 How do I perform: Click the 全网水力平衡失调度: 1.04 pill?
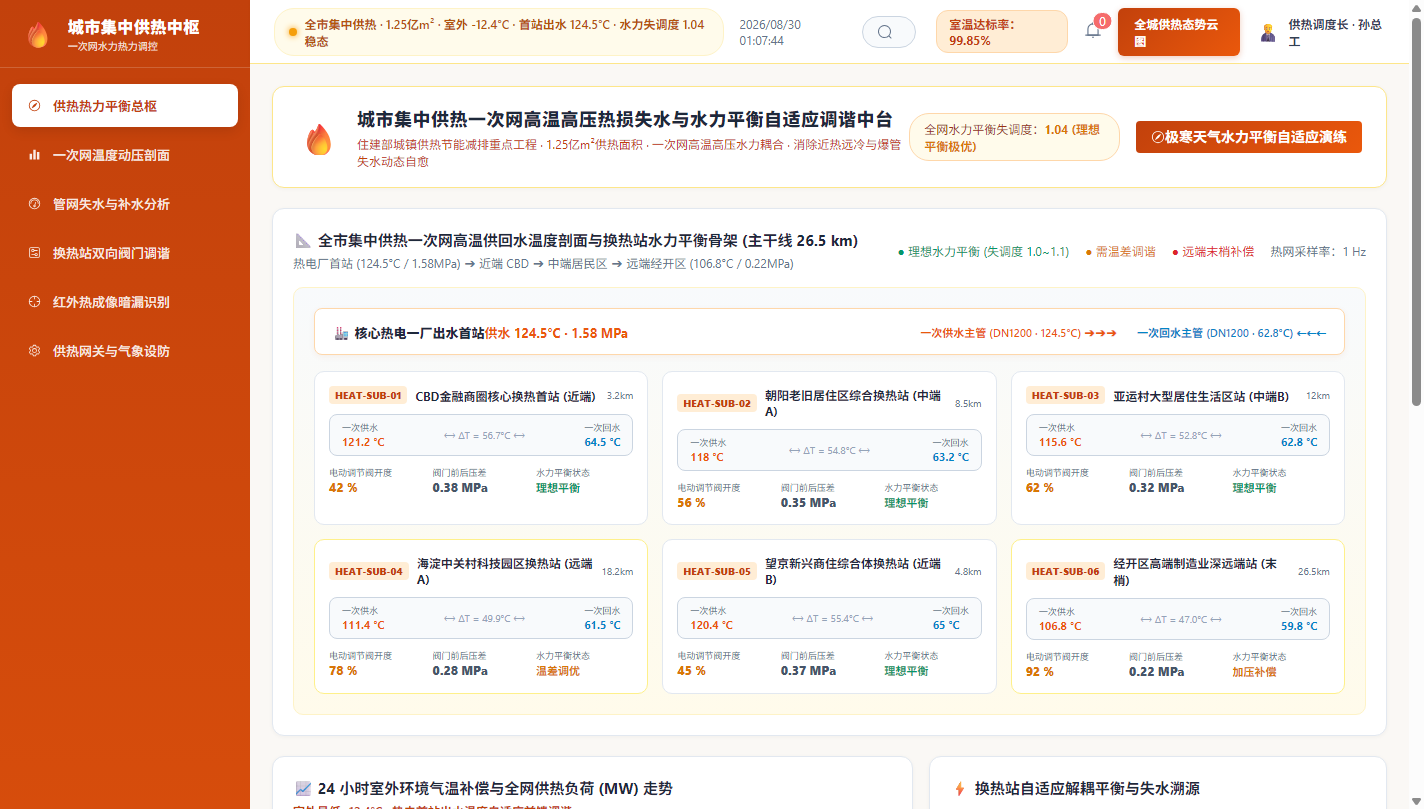click(x=1014, y=137)
